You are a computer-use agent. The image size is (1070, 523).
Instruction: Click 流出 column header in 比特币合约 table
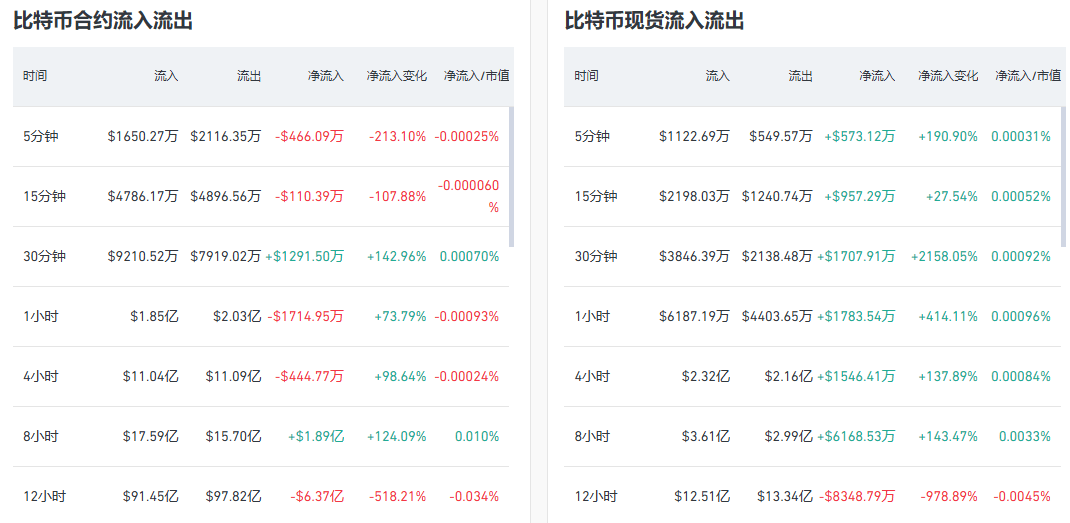[249, 76]
